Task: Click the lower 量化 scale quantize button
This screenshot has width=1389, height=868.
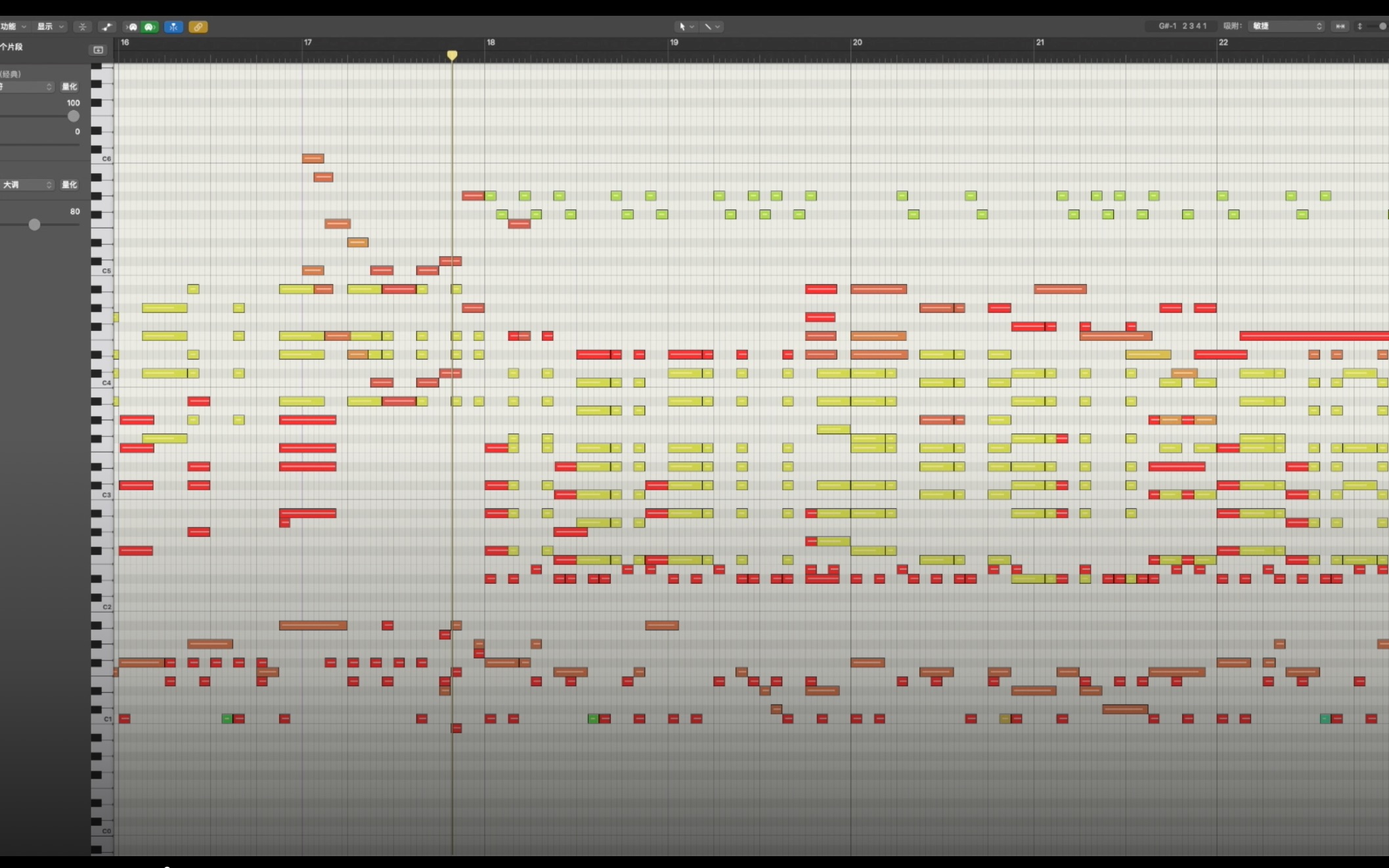Action: tap(69, 184)
